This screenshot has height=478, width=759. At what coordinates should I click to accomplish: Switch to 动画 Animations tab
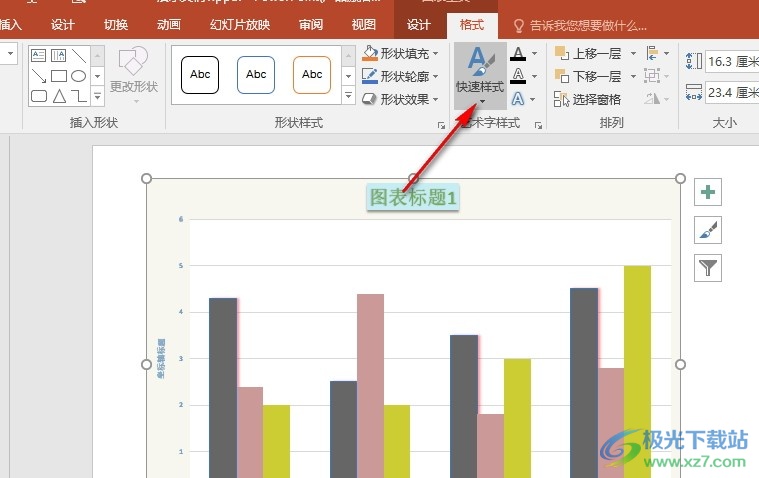coord(168,24)
